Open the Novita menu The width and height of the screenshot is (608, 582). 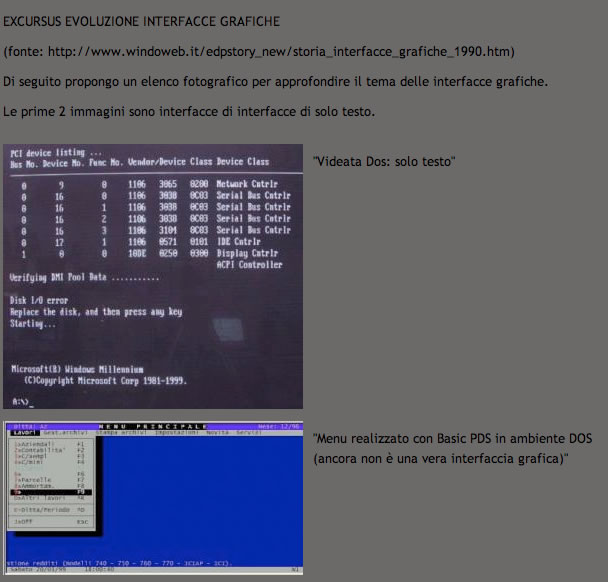click(x=205, y=431)
